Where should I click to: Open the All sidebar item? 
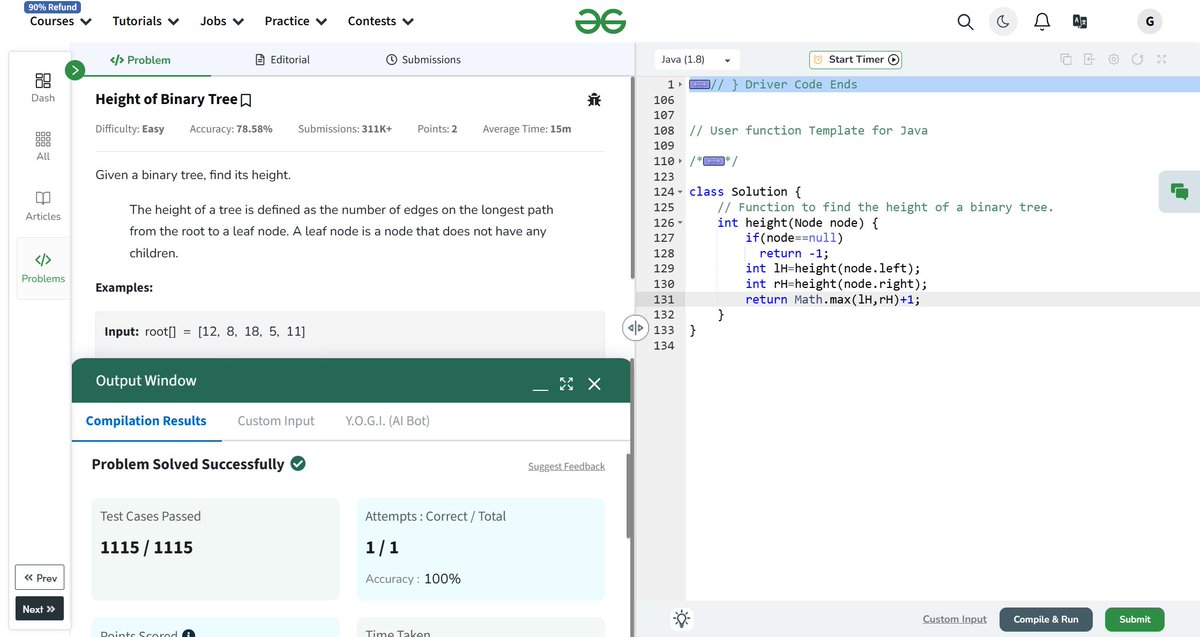(x=43, y=146)
